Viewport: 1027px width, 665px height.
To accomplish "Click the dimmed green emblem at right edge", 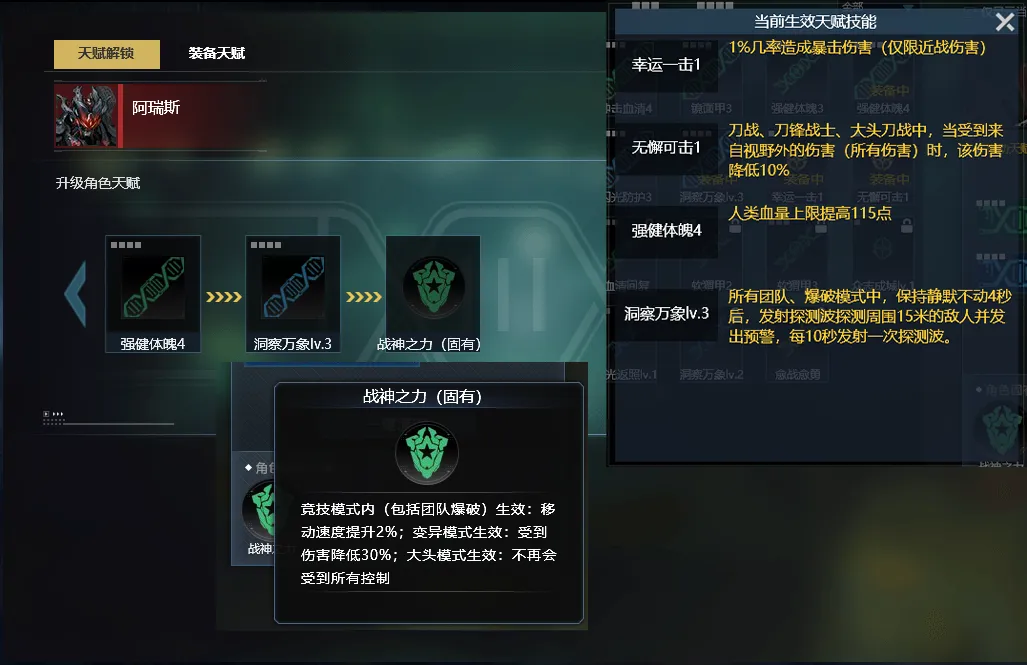I will pyautogui.click(x=1001, y=429).
